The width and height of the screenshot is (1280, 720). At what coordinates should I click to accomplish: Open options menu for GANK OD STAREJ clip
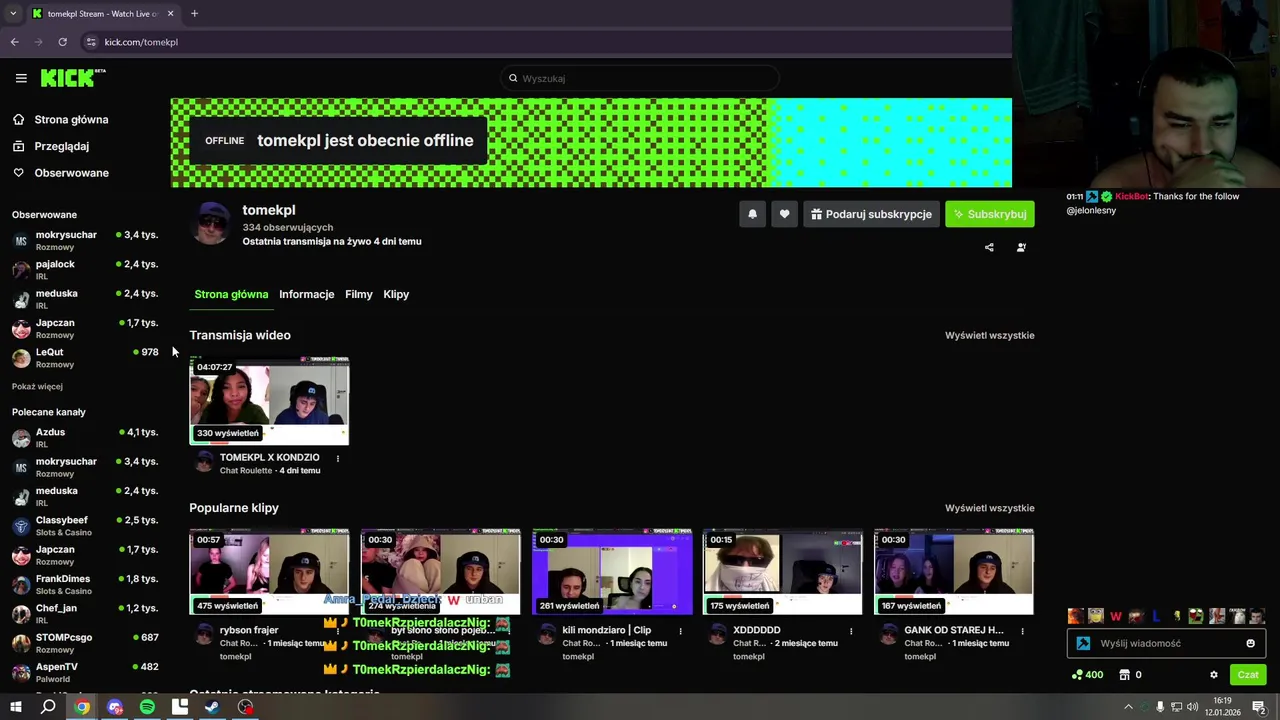click(1023, 631)
